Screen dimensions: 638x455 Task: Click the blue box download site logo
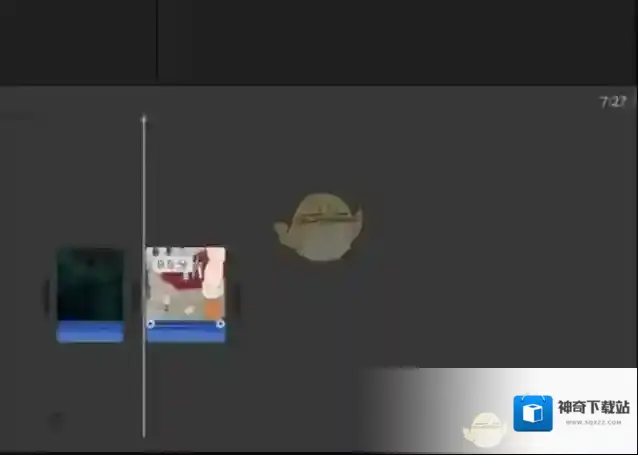(533, 413)
